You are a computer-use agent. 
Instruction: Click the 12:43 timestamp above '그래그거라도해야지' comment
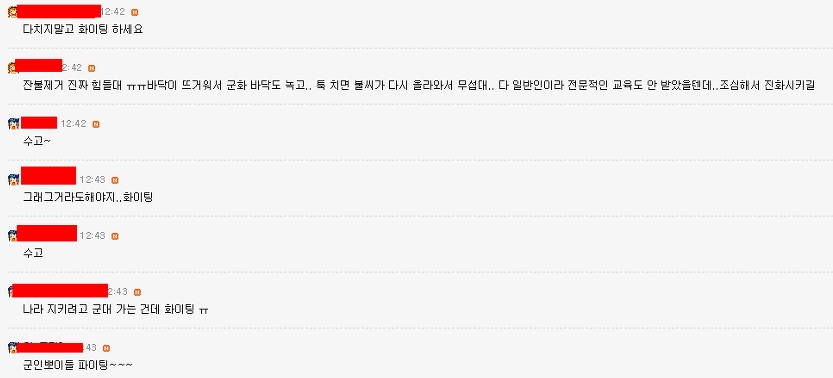92,180
